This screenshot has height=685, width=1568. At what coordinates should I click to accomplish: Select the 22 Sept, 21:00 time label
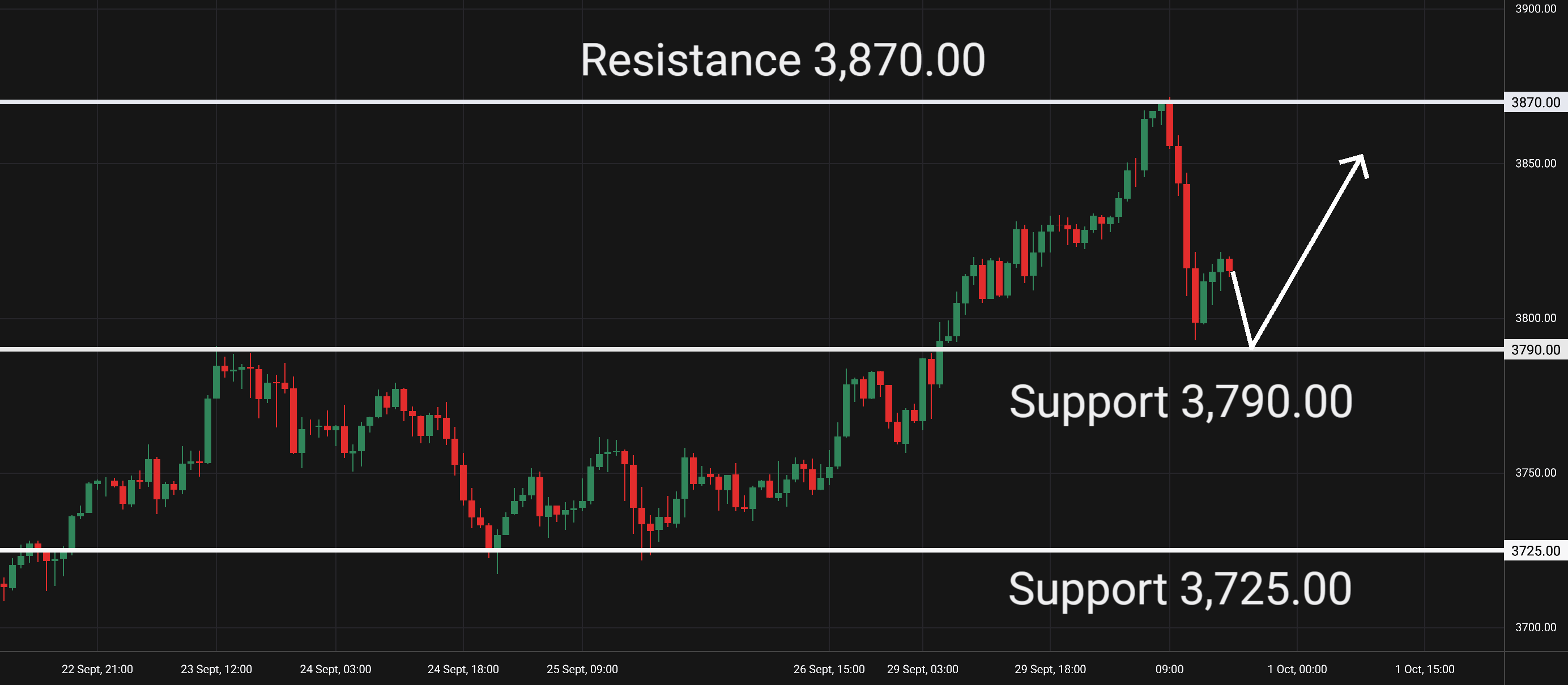tap(97, 669)
